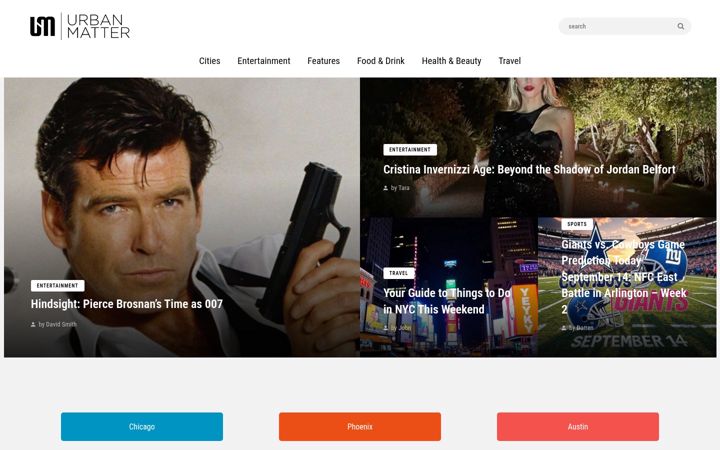720x450 pixels.
Task: Click author icon beside Tara
Action: 386,188
